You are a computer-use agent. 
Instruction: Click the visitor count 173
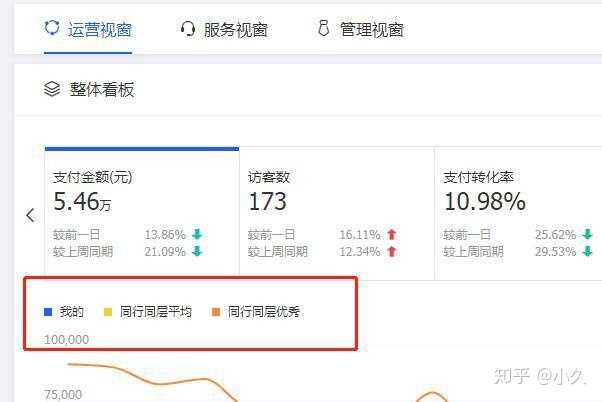pyautogui.click(x=267, y=202)
